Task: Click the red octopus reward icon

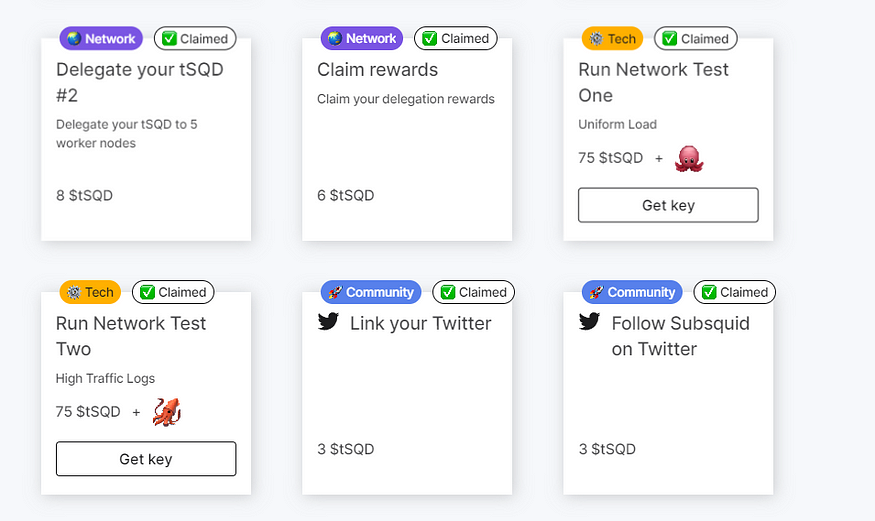Action: 689,158
